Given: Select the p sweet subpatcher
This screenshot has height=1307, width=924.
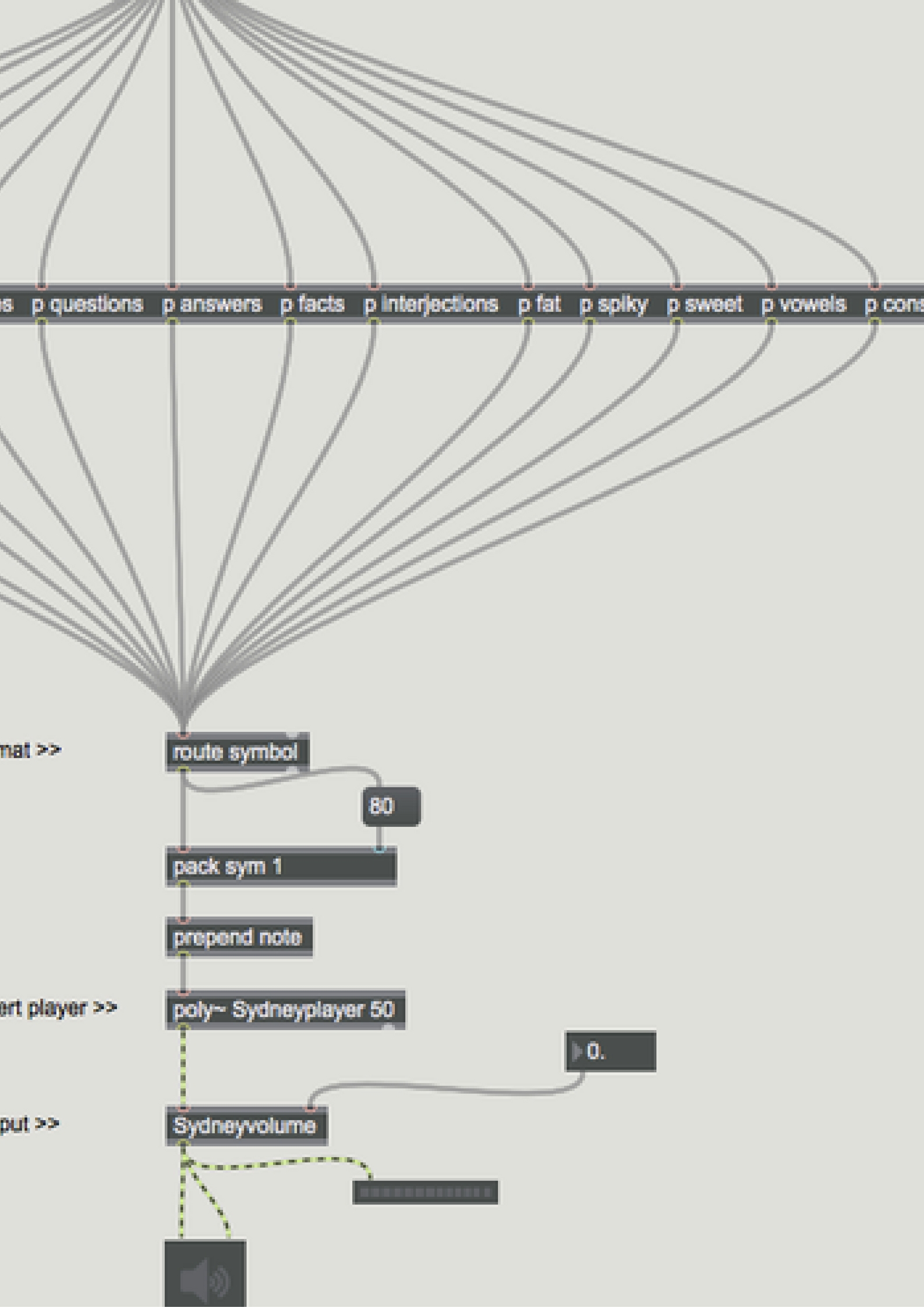Looking at the screenshot, I should click(704, 304).
